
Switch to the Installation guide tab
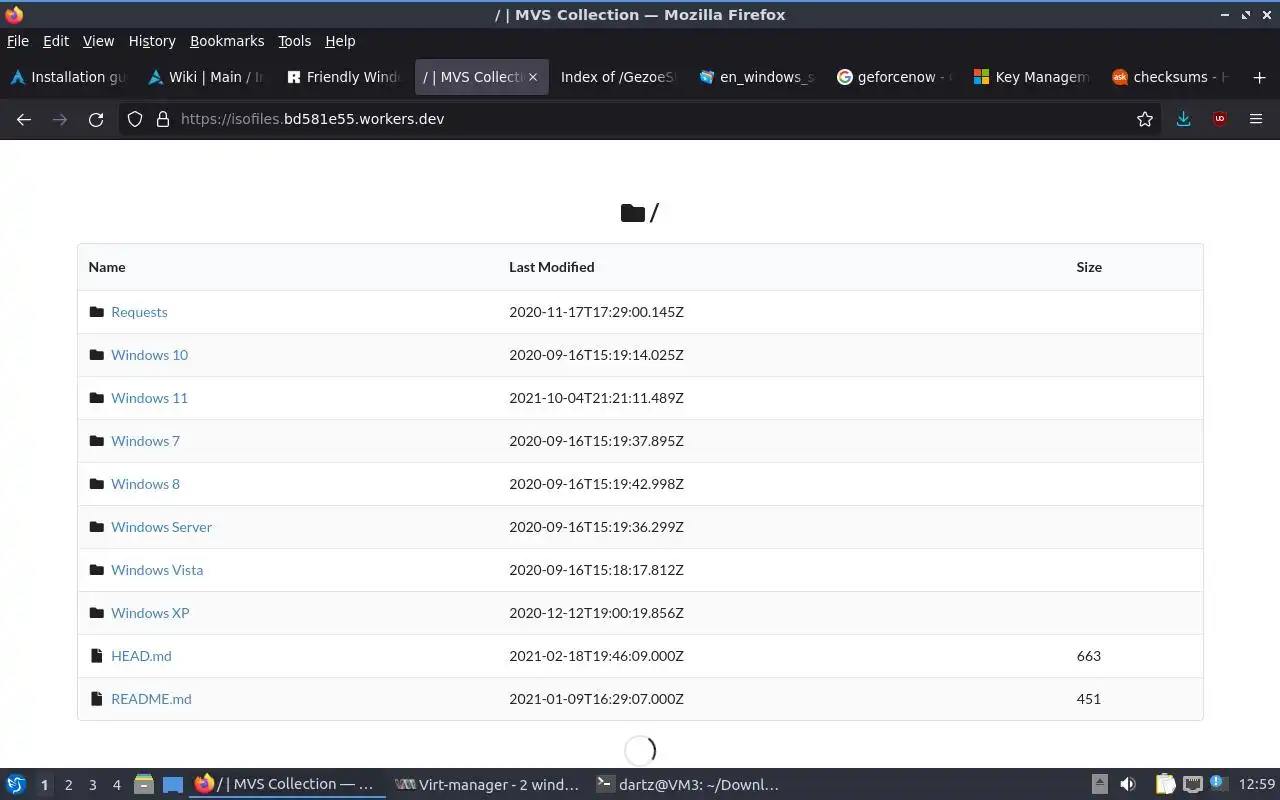[69, 77]
